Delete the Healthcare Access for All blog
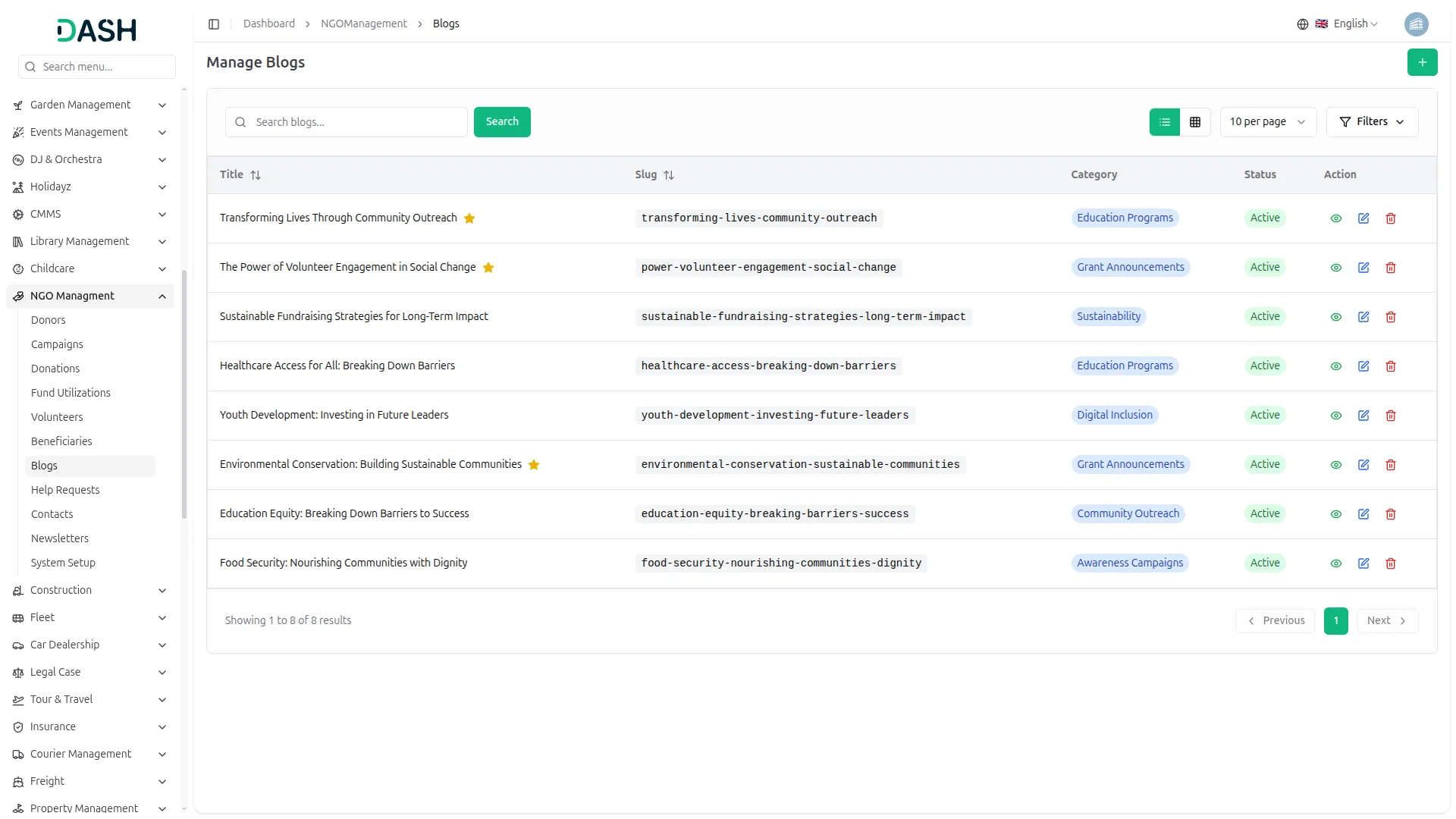Viewport: 1456px width, 819px height. pyautogui.click(x=1390, y=366)
